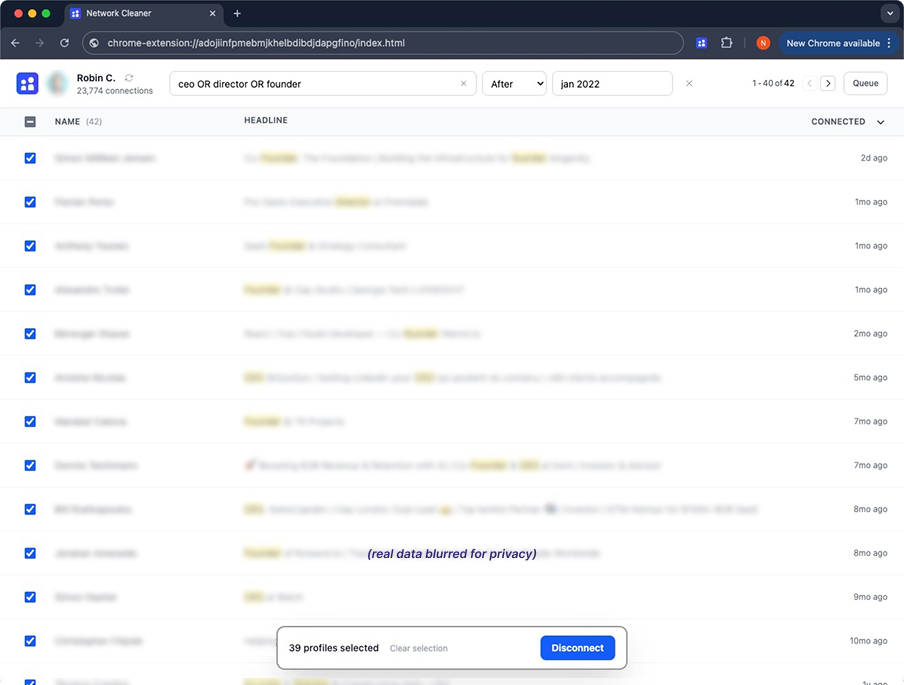Open the tab search chevron at top right
The height and width of the screenshot is (685, 904).
tap(890, 12)
